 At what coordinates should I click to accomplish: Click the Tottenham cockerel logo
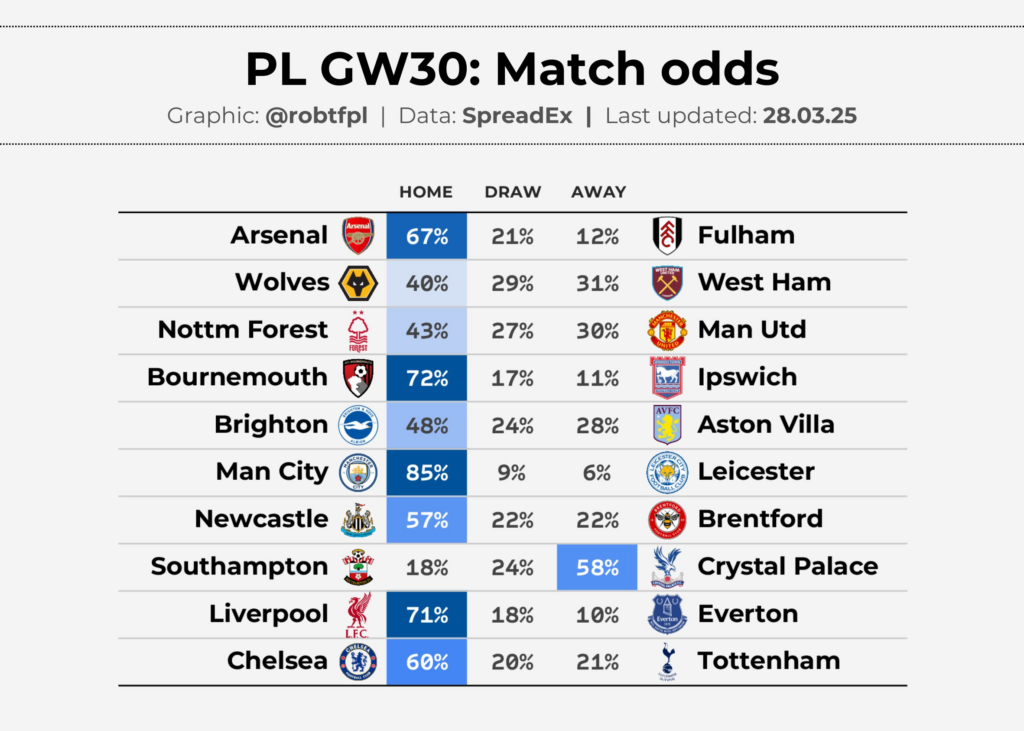(x=667, y=662)
